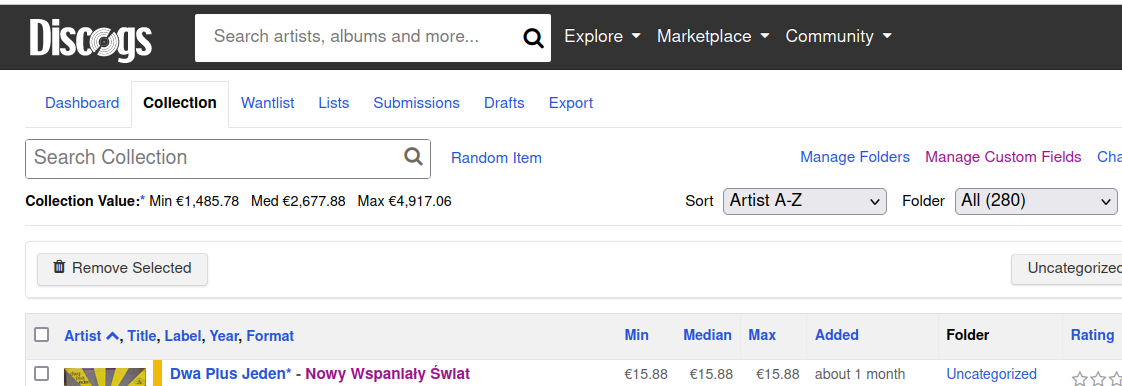Click the Random Item link
Viewport: 1122px width, 386px height.
click(x=496, y=158)
